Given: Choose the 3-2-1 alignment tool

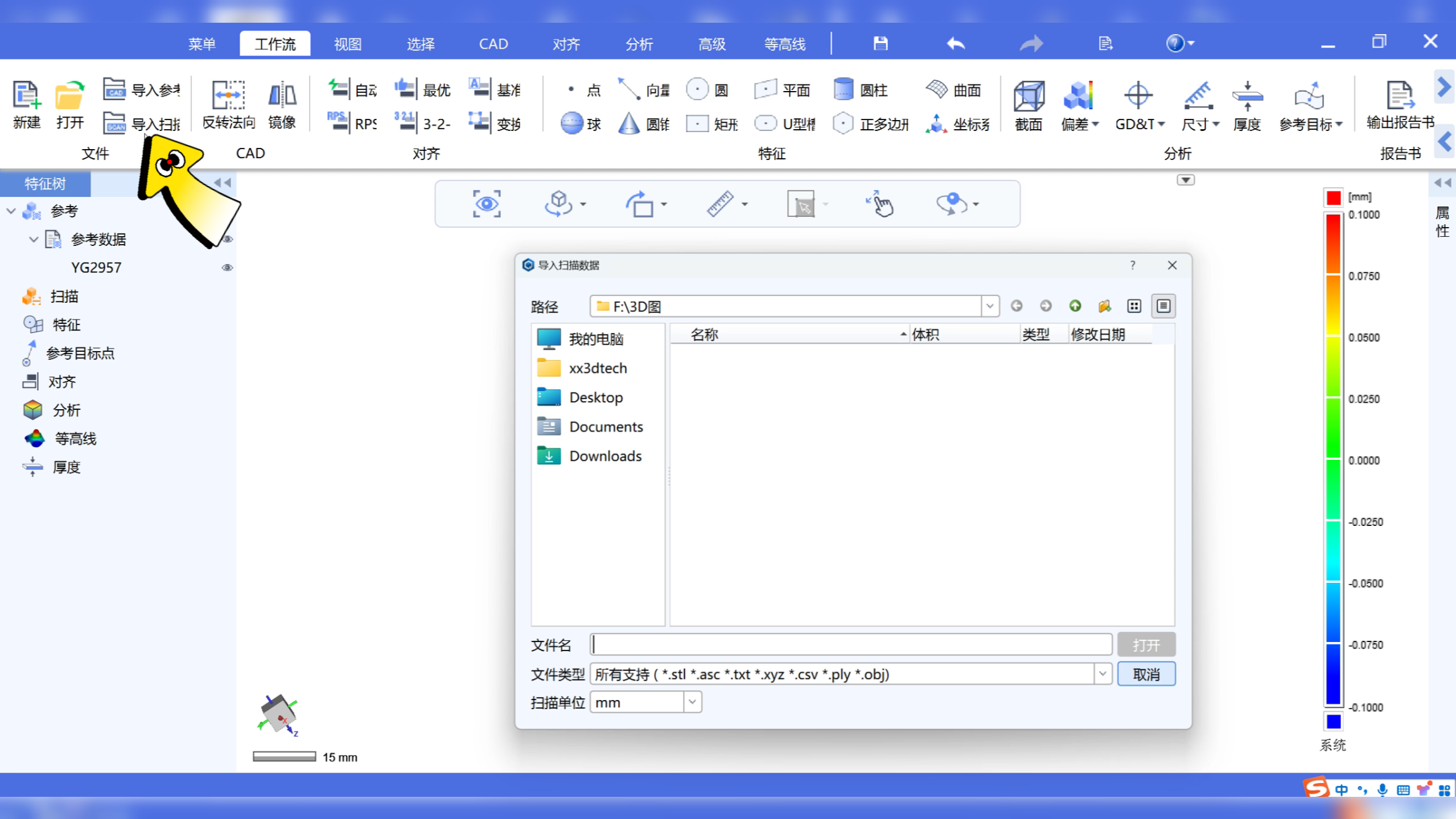Looking at the screenshot, I should pos(422,123).
